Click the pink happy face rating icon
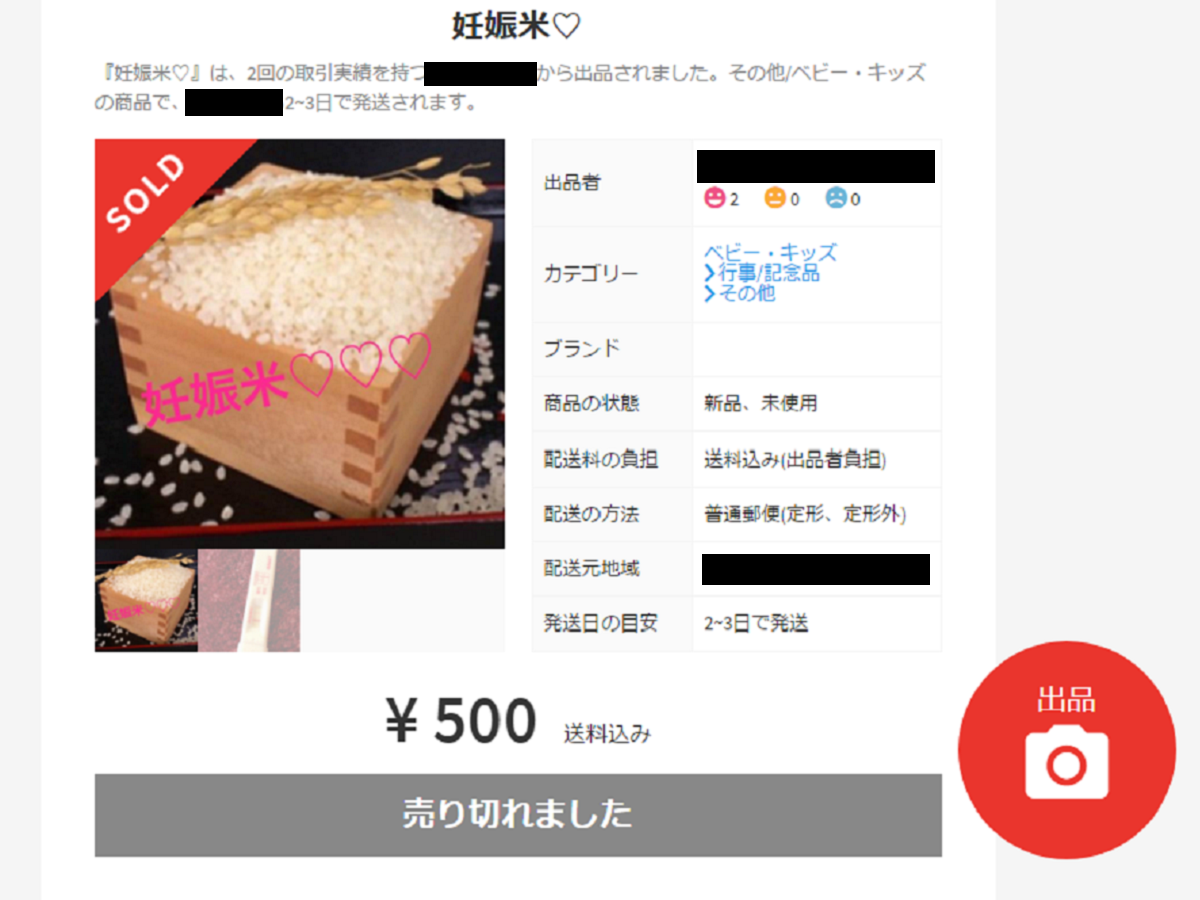The height and width of the screenshot is (900, 1200). tap(714, 198)
